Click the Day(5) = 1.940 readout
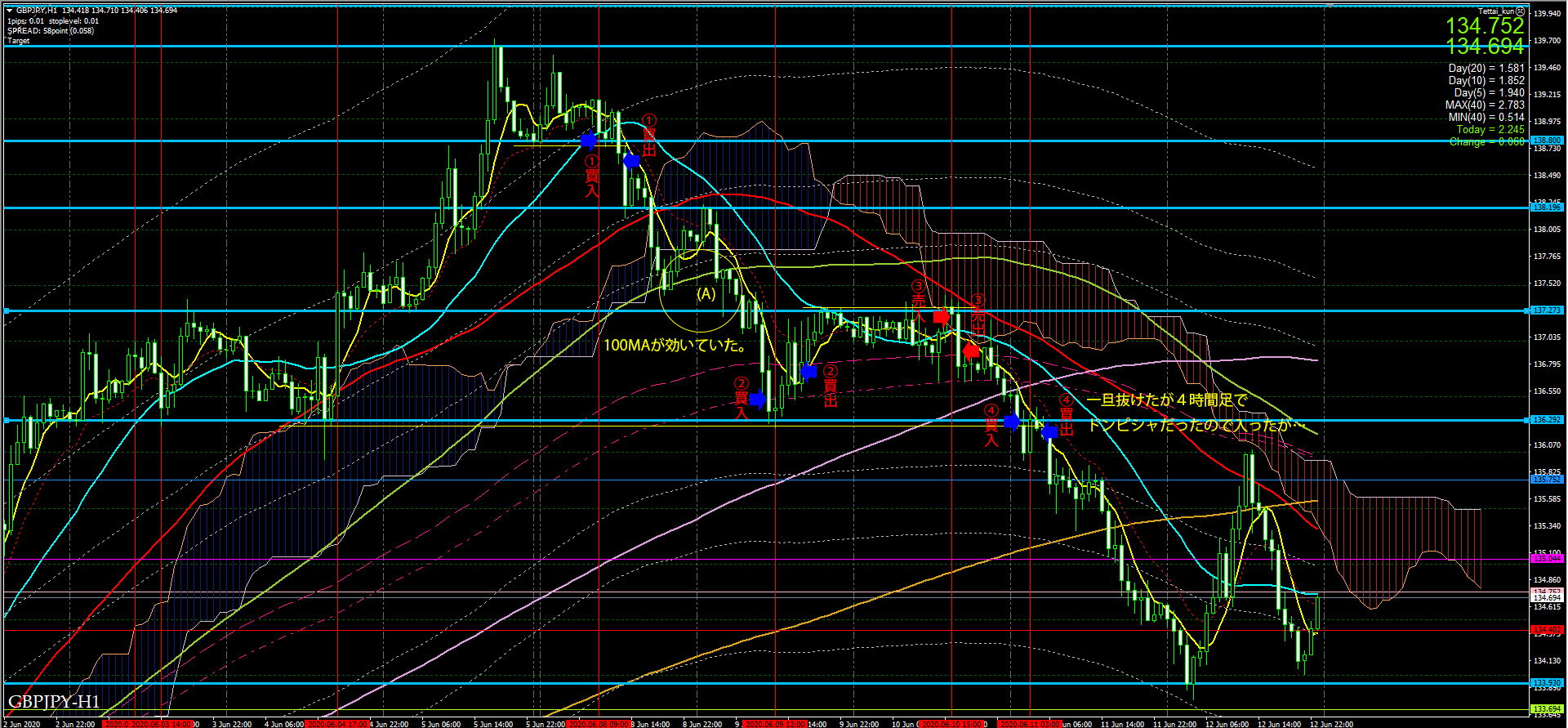Screen dimensions: 1568x728 click(x=1489, y=93)
